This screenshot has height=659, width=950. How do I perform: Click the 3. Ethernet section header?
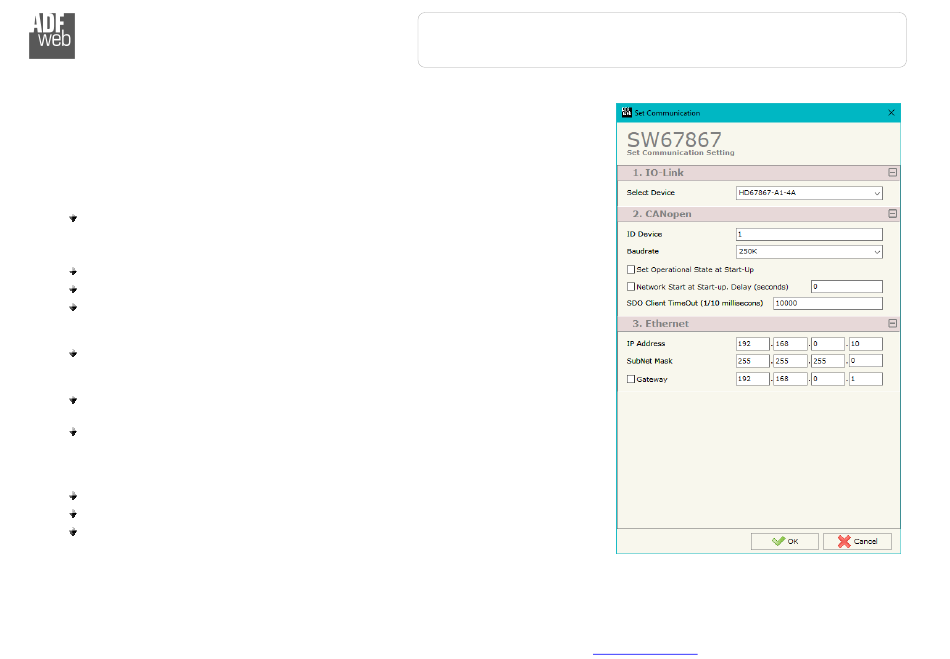[x=759, y=323]
